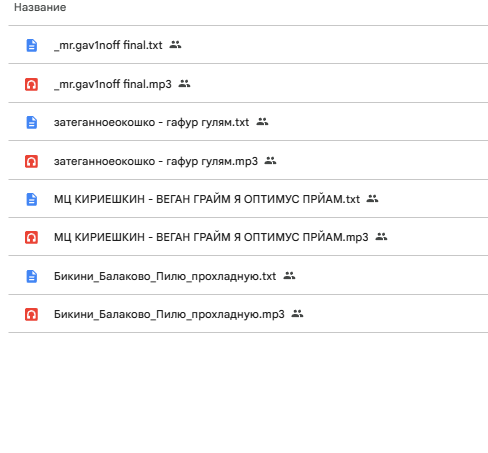Click the audio icon for _mr.gav1noff final.mp3
The width and height of the screenshot is (488, 453).
tap(31, 84)
